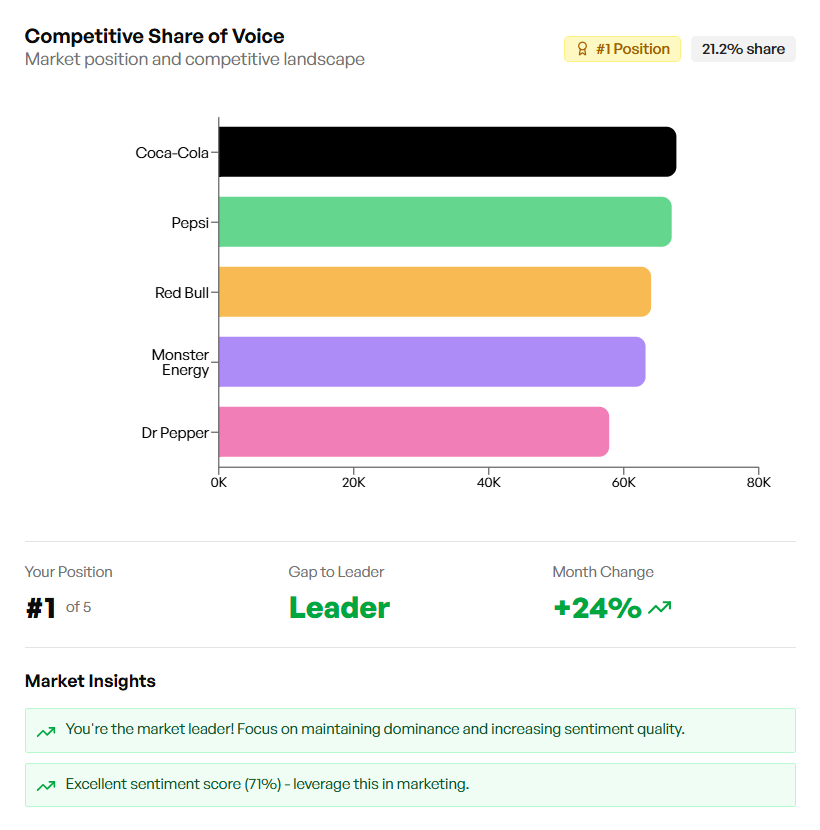Click the '21.2% share' badge

[743, 48]
